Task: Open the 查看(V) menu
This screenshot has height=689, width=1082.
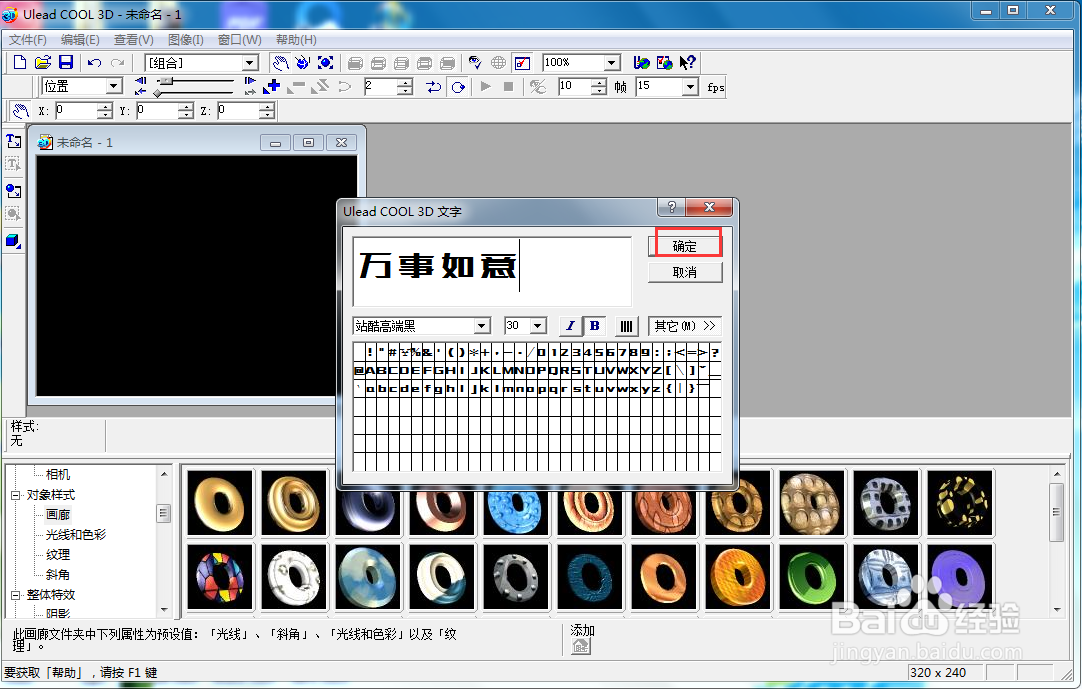Action: coord(134,39)
